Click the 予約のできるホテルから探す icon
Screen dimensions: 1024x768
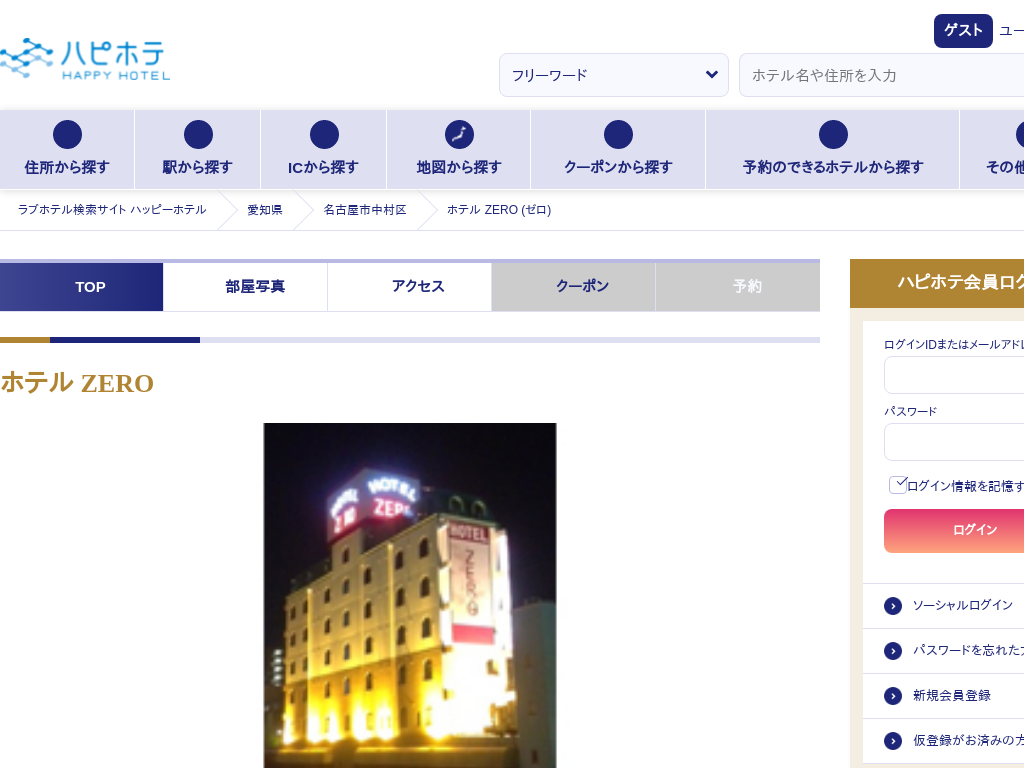833,135
